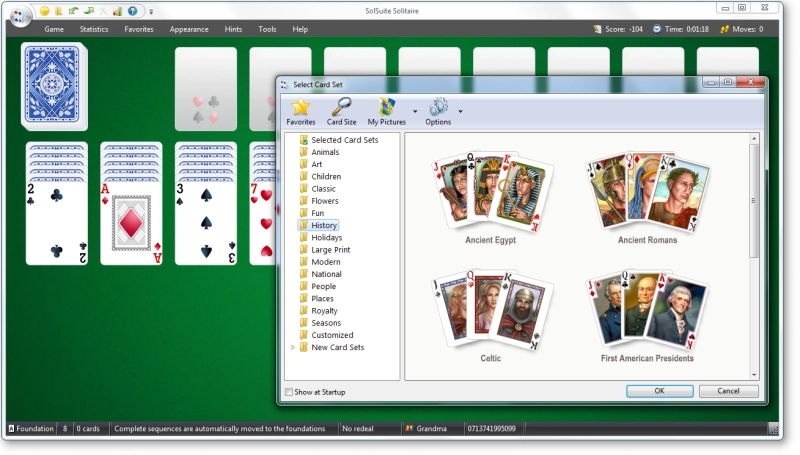
Task: Click the scrollbar up arrow in card list
Action: tap(754, 139)
